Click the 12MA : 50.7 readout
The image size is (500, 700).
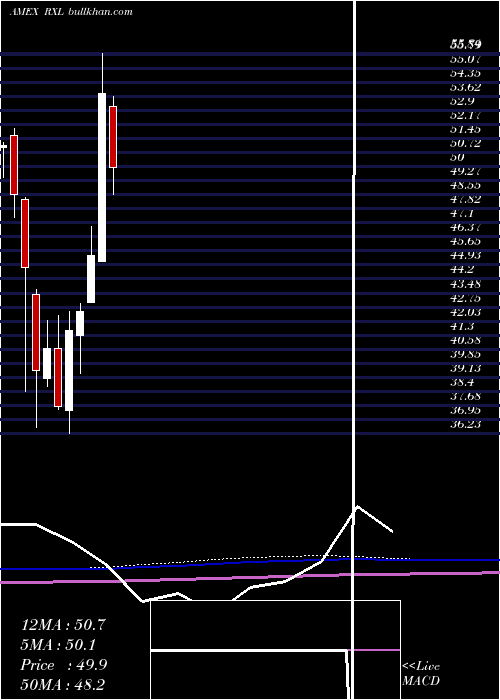click(63, 625)
